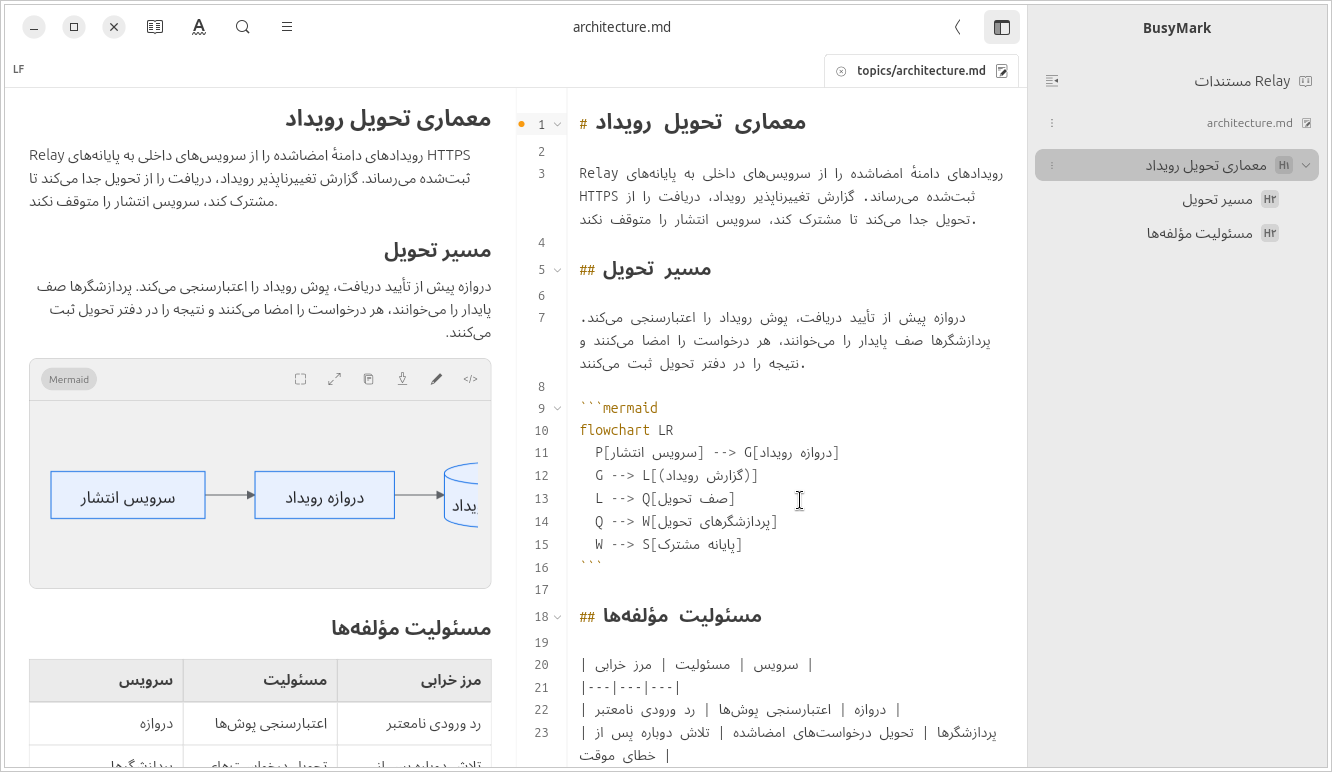The image size is (1332, 772).
Task: Click the Q --> W code line in editor
Action: click(x=686, y=522)
